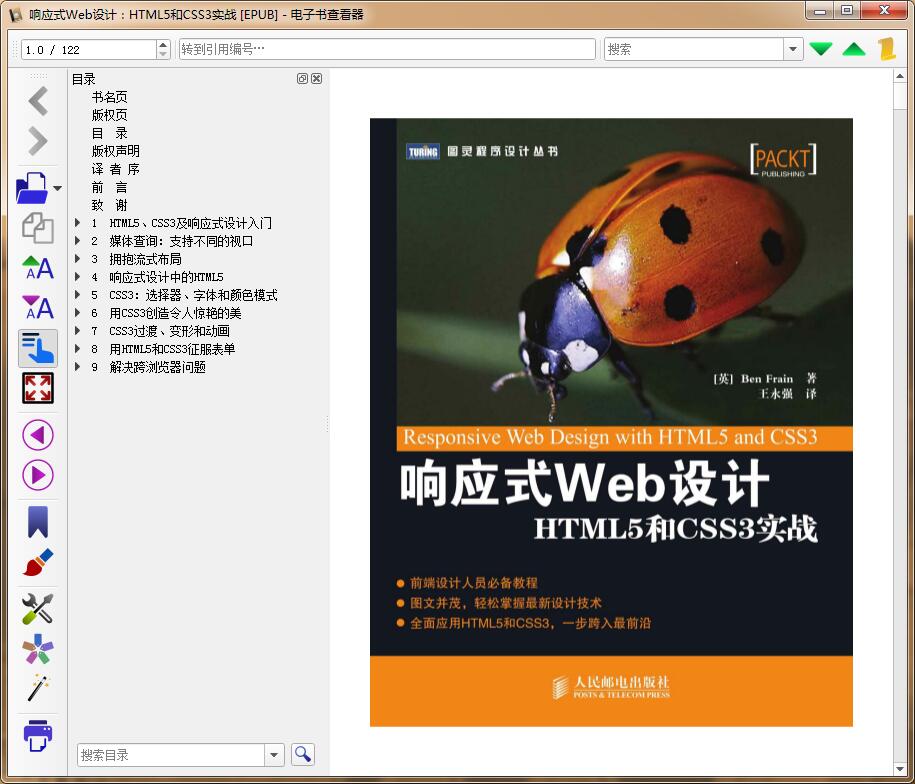The height and width of the screenshot is (784, 915).
Task: Open chapter title CSS3过渡、变形和动画
Action: [169, 331]
